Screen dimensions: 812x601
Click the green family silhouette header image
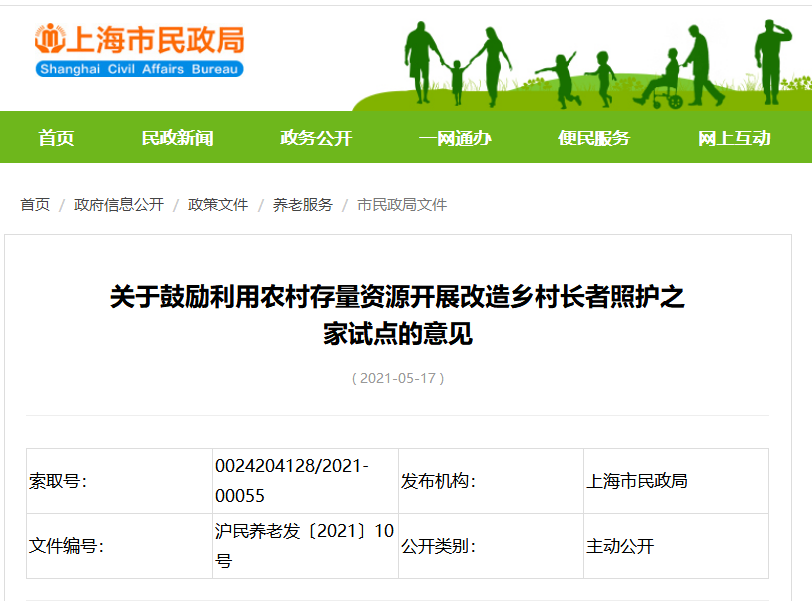[x=583, y=64]
